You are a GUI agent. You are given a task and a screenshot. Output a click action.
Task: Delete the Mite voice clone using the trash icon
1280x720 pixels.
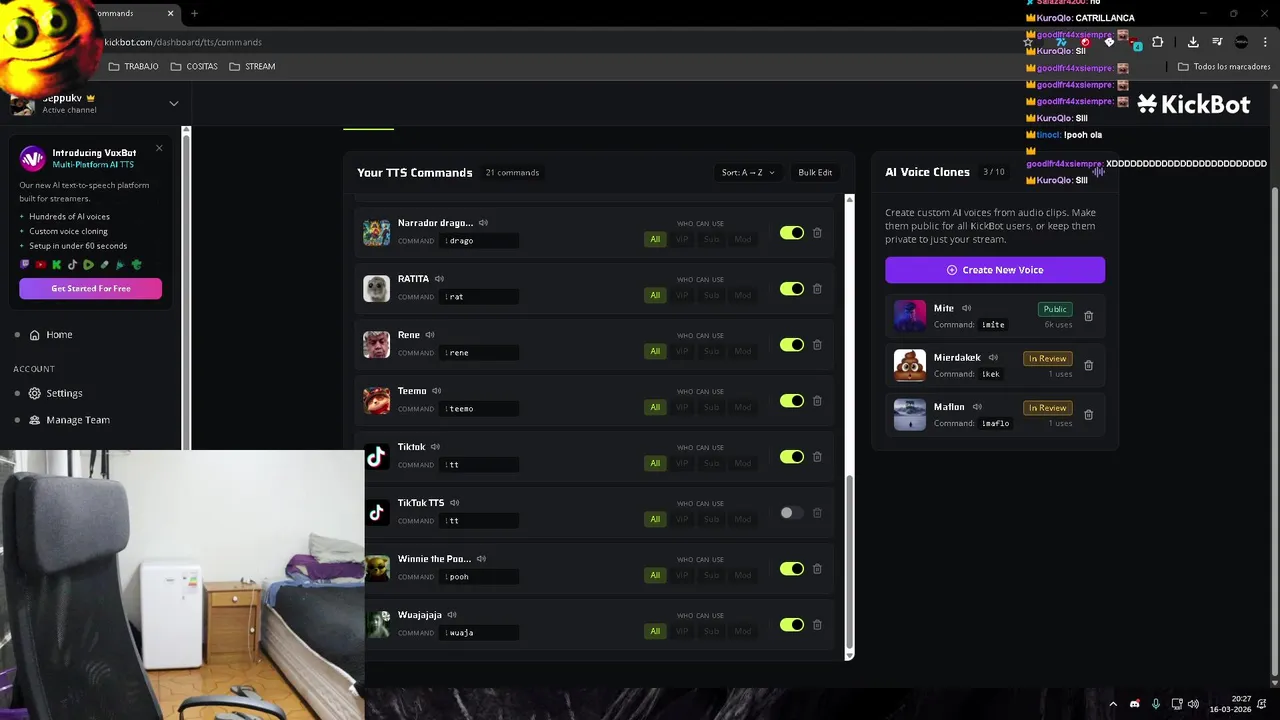(x=1089, y=316)
